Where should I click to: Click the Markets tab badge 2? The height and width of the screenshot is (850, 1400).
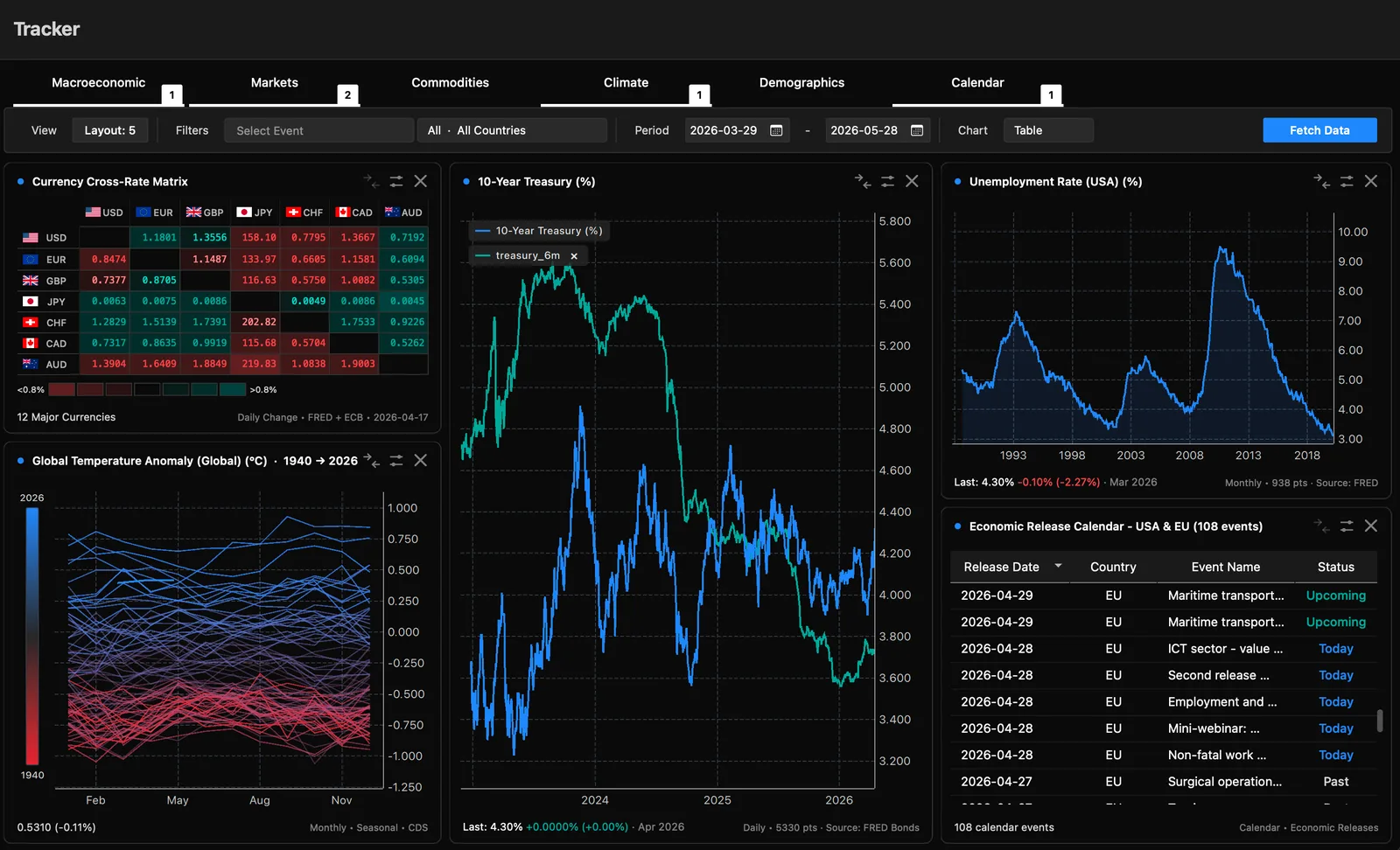tap(347, 94)
